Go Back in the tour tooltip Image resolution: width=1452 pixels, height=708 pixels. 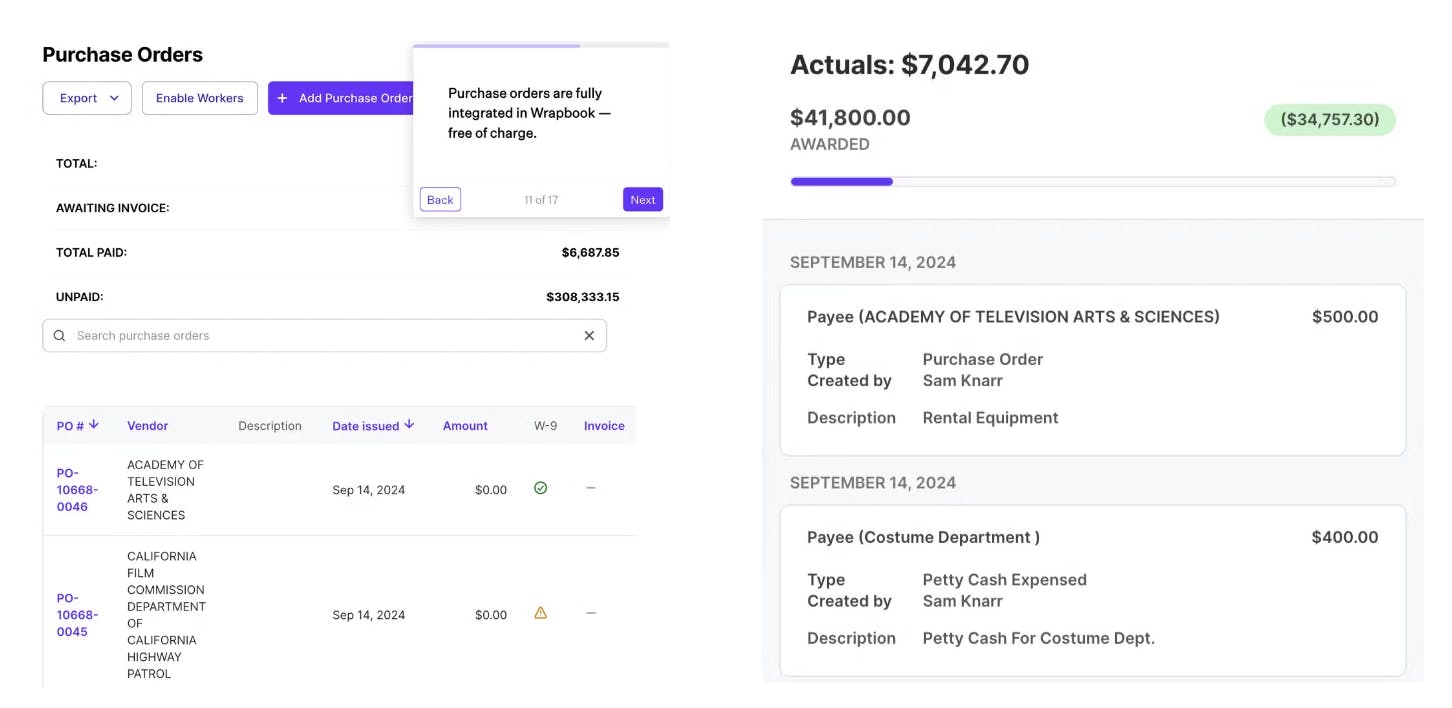point(440,200)
